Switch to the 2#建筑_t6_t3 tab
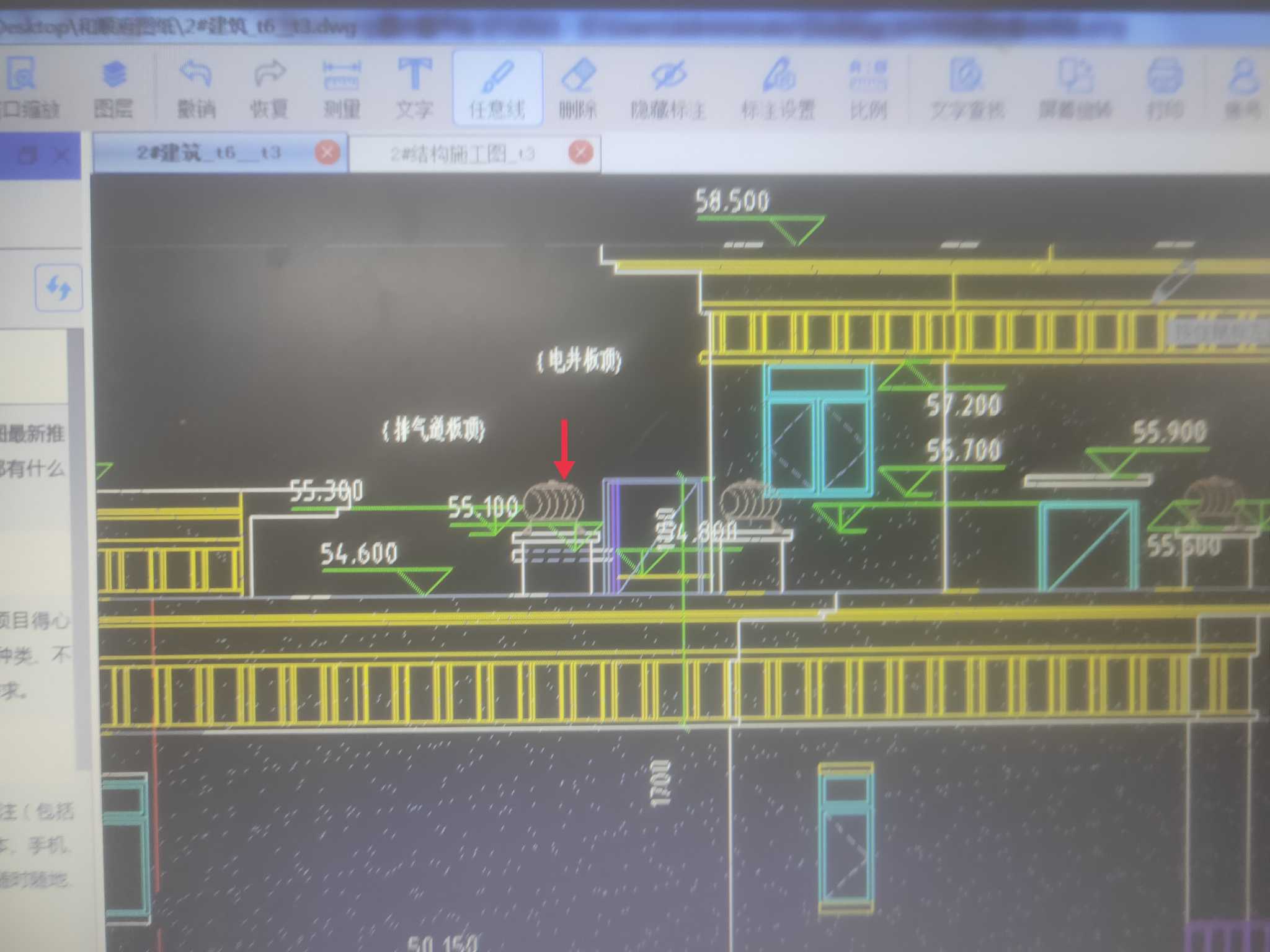 tap(208, 152)
